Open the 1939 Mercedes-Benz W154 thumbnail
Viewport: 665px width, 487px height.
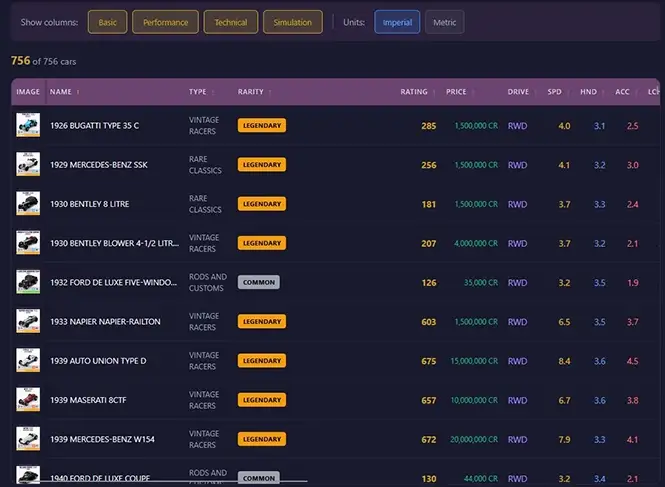coord(28,439)
